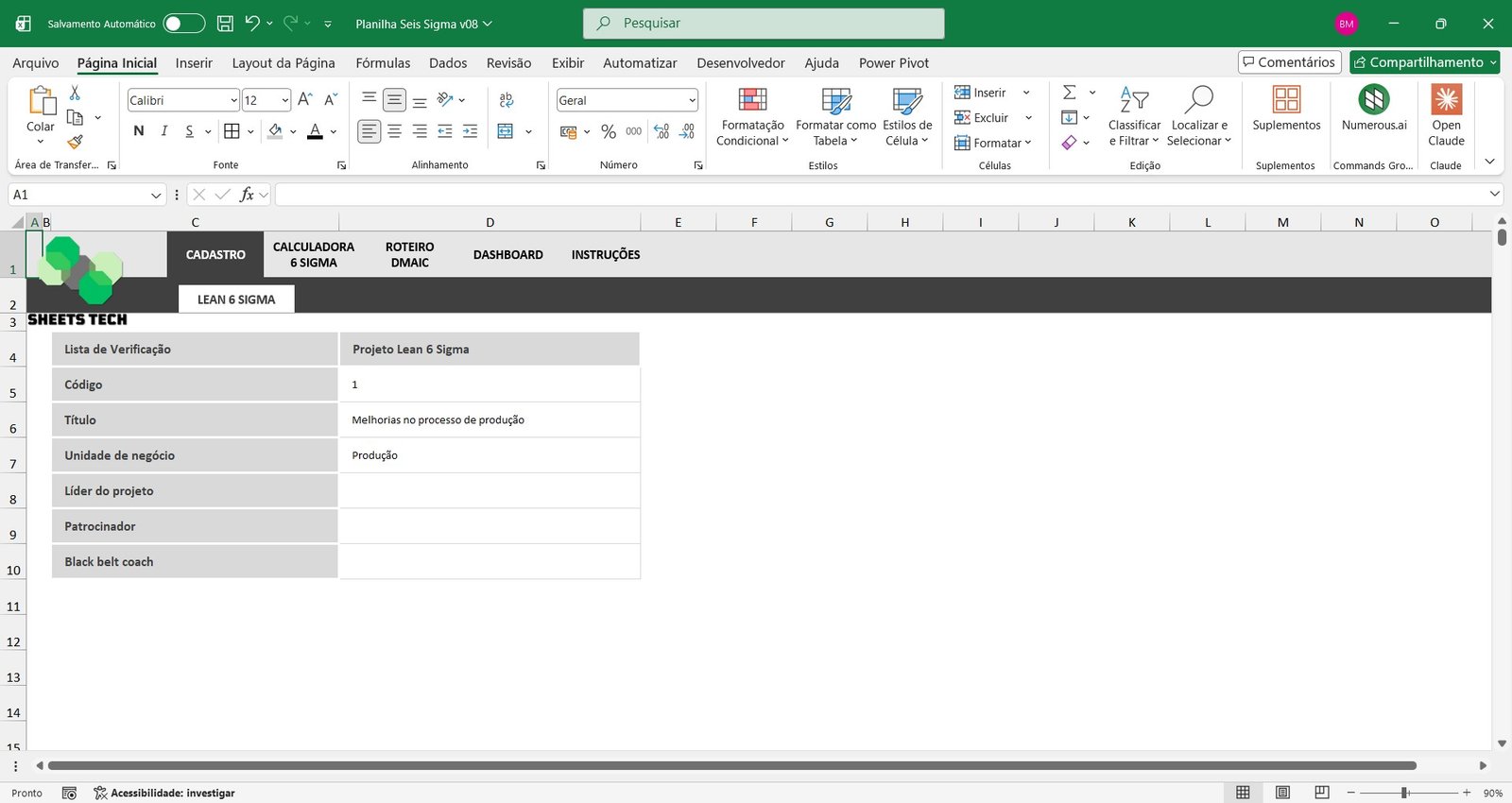Image resolution: width=1512 pixels, height=803 pixels.
Task: Apply italic formatting
Action: coord(164,131)
